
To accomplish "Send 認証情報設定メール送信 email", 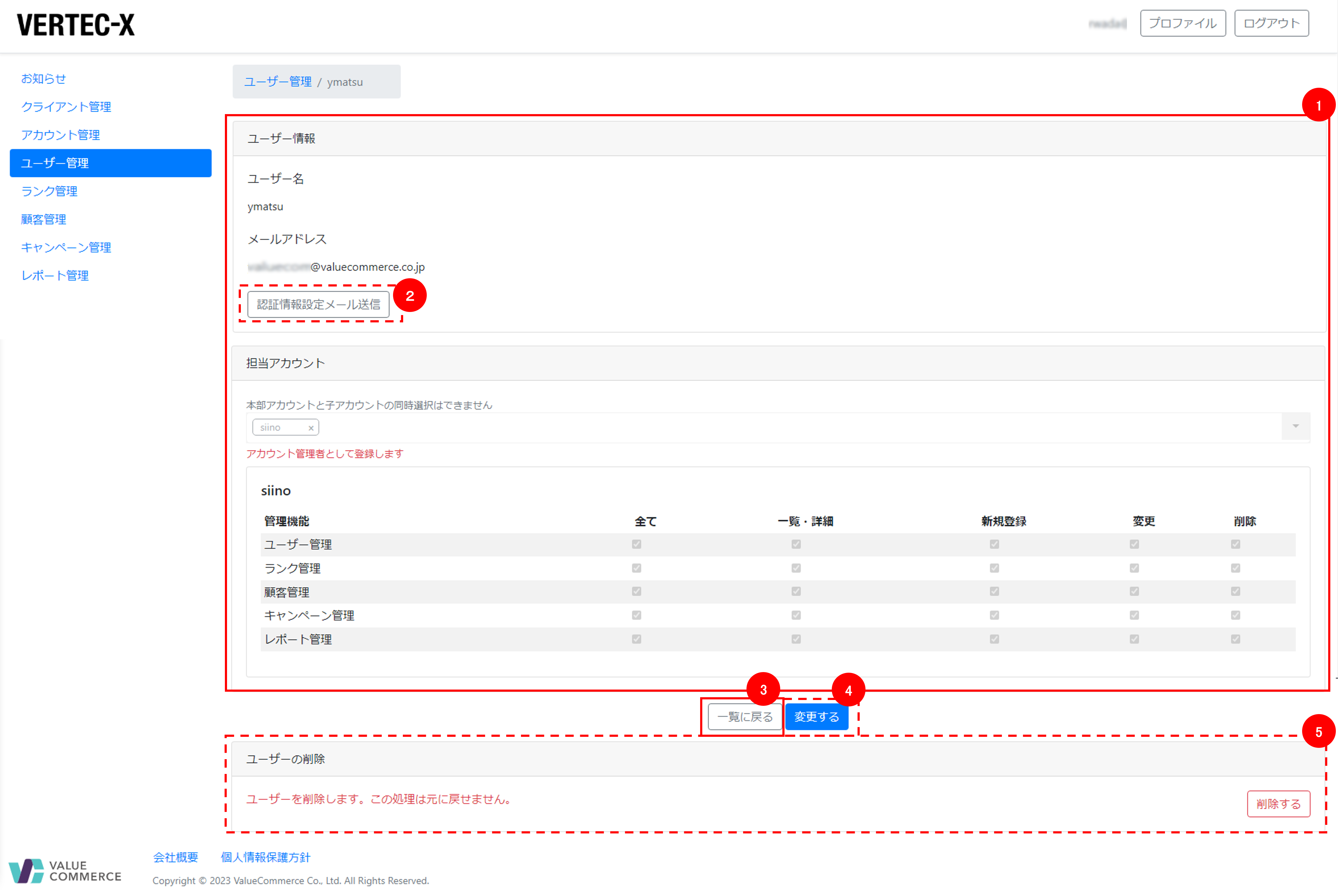I will click(x=318, y=305).
